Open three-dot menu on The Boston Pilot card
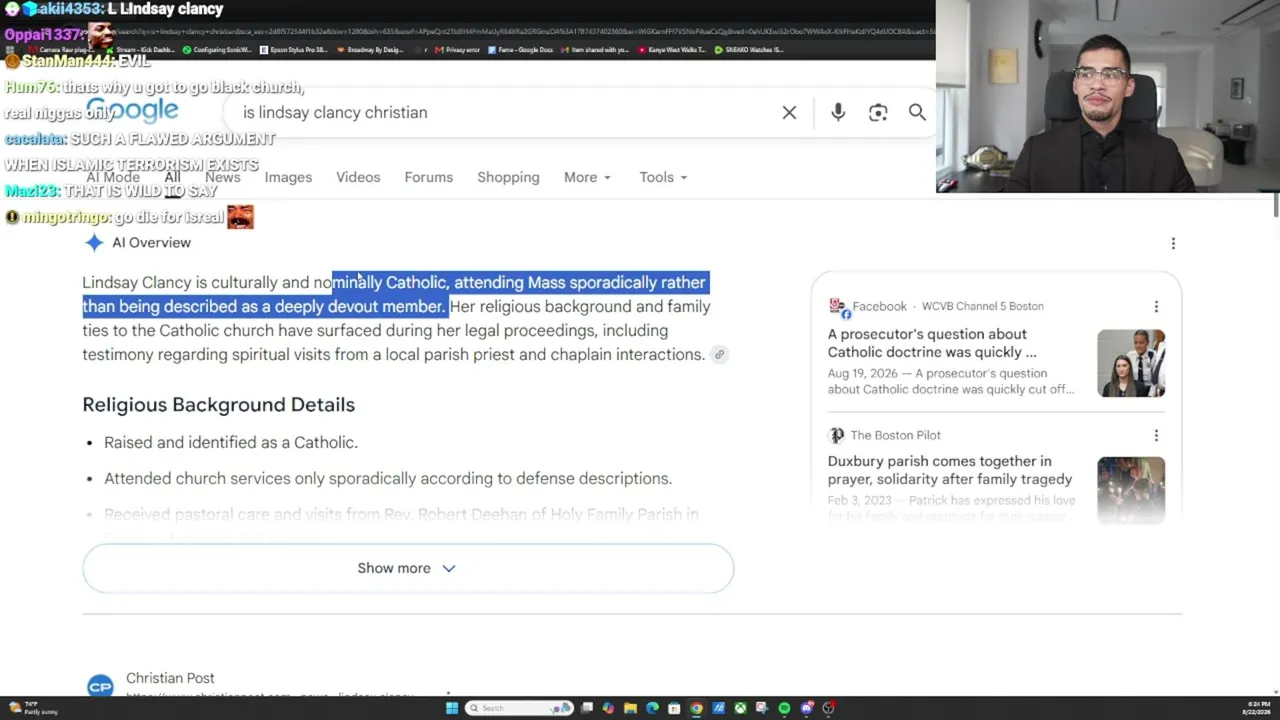The image size is (1280, 720). pos(1156,435)
